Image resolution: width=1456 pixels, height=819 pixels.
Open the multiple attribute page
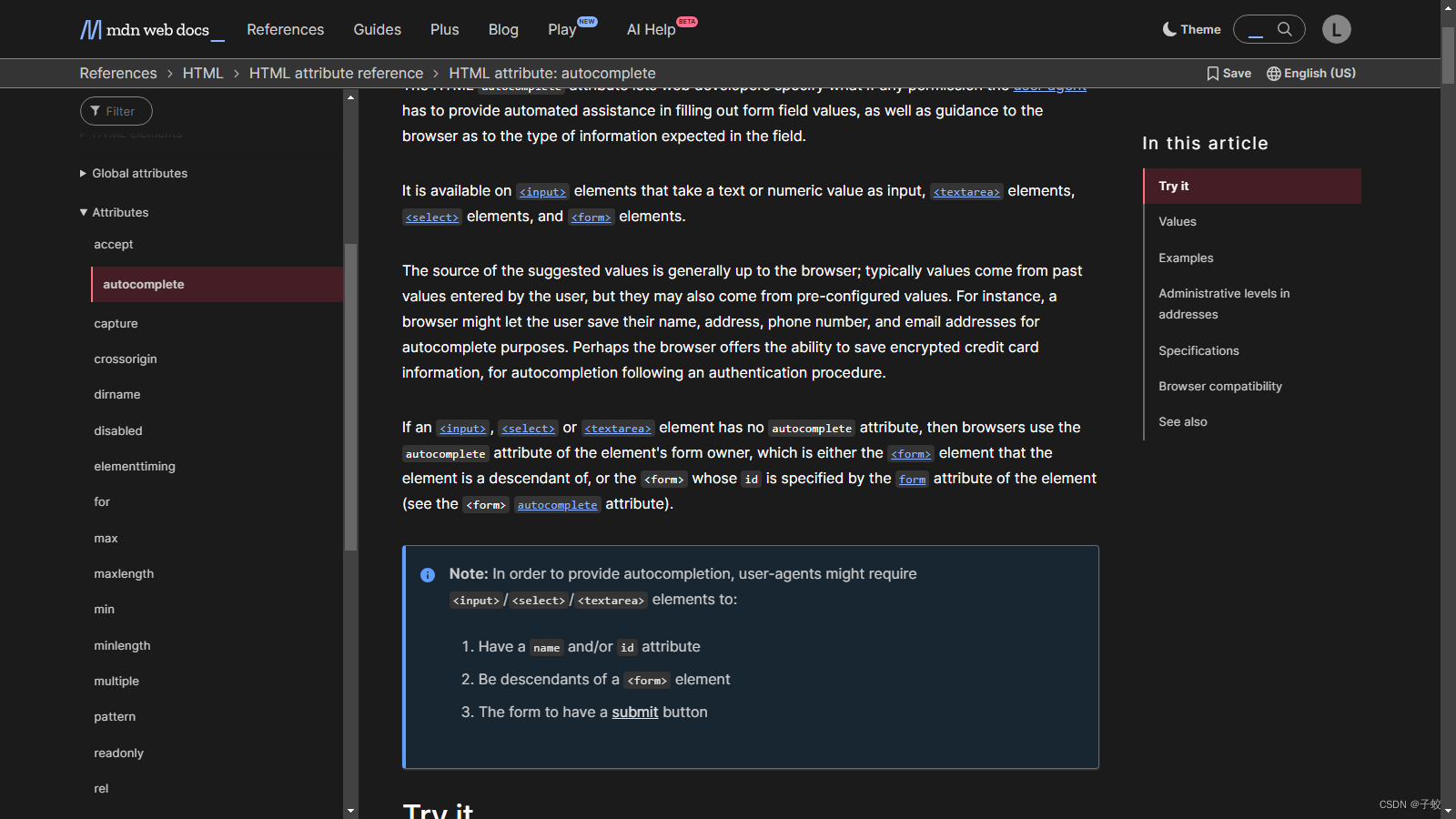(116, 681)
